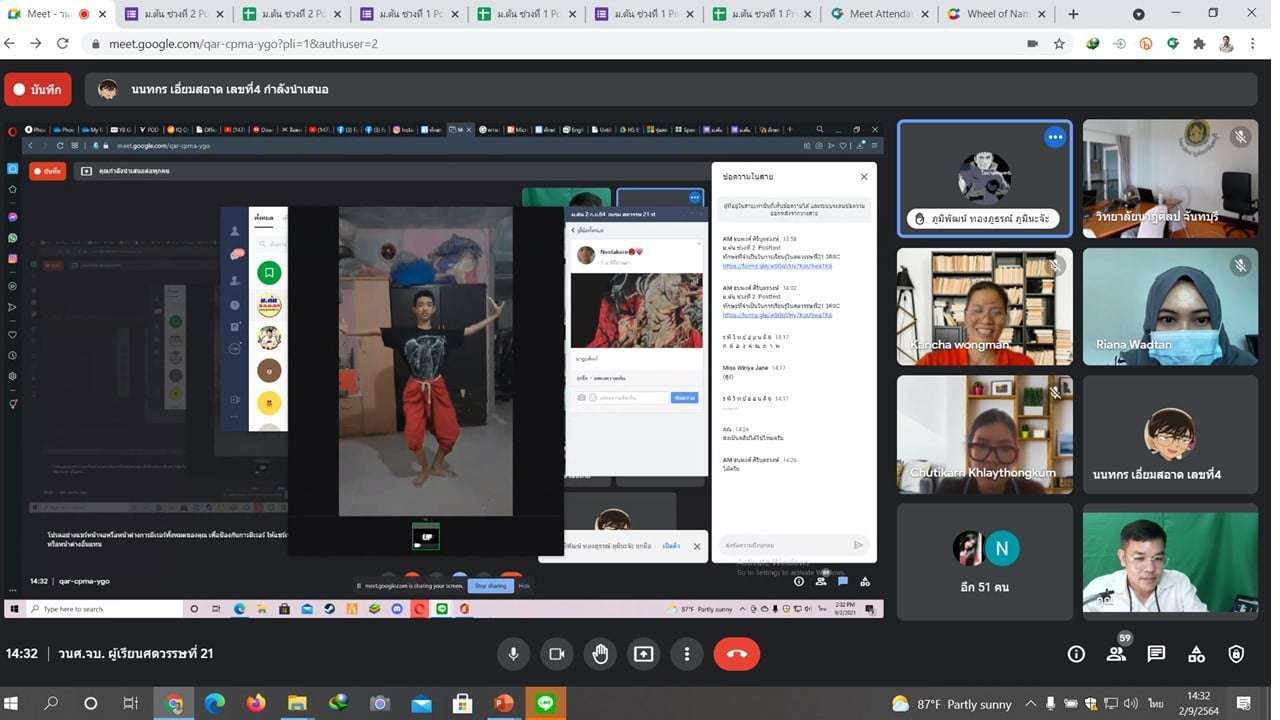Switch to the Wheel of Names tab
Viewport: 1280px width, 720px height.
pos(997,14)
